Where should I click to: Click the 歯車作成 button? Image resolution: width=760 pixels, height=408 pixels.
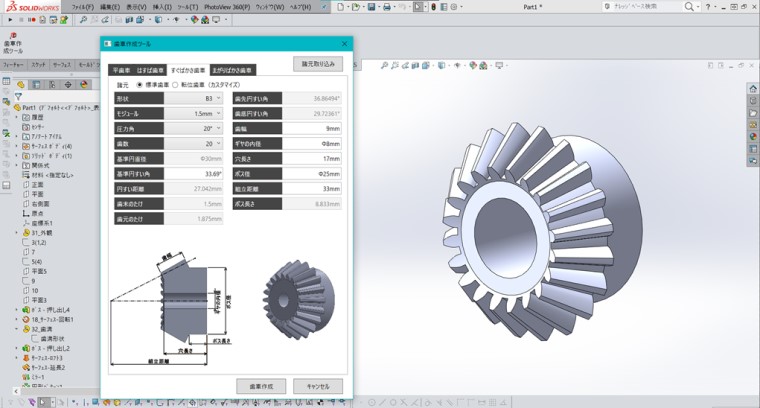pyautogui.click(x=261, y=386)
